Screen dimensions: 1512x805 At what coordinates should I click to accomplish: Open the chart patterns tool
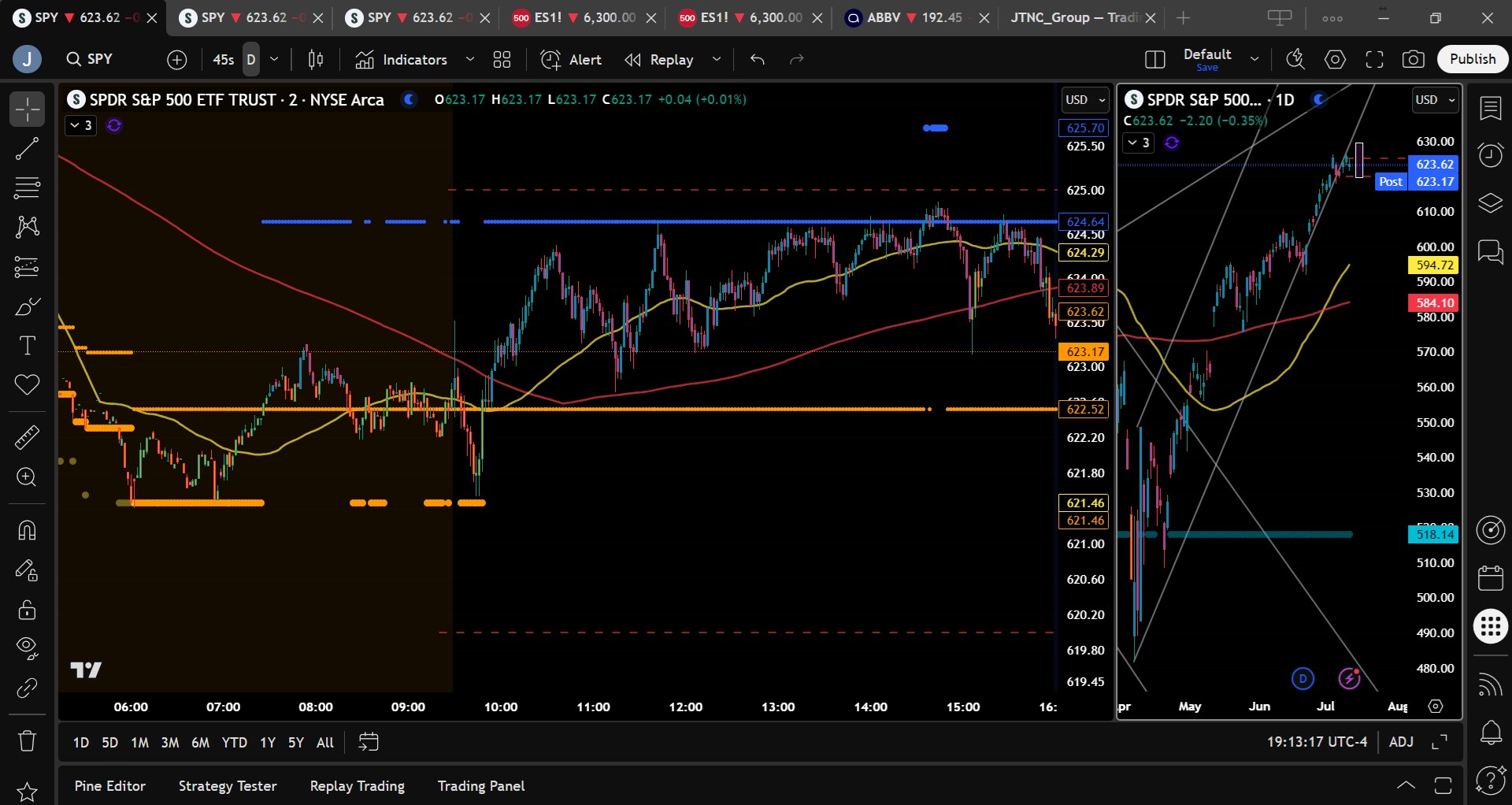27,227
